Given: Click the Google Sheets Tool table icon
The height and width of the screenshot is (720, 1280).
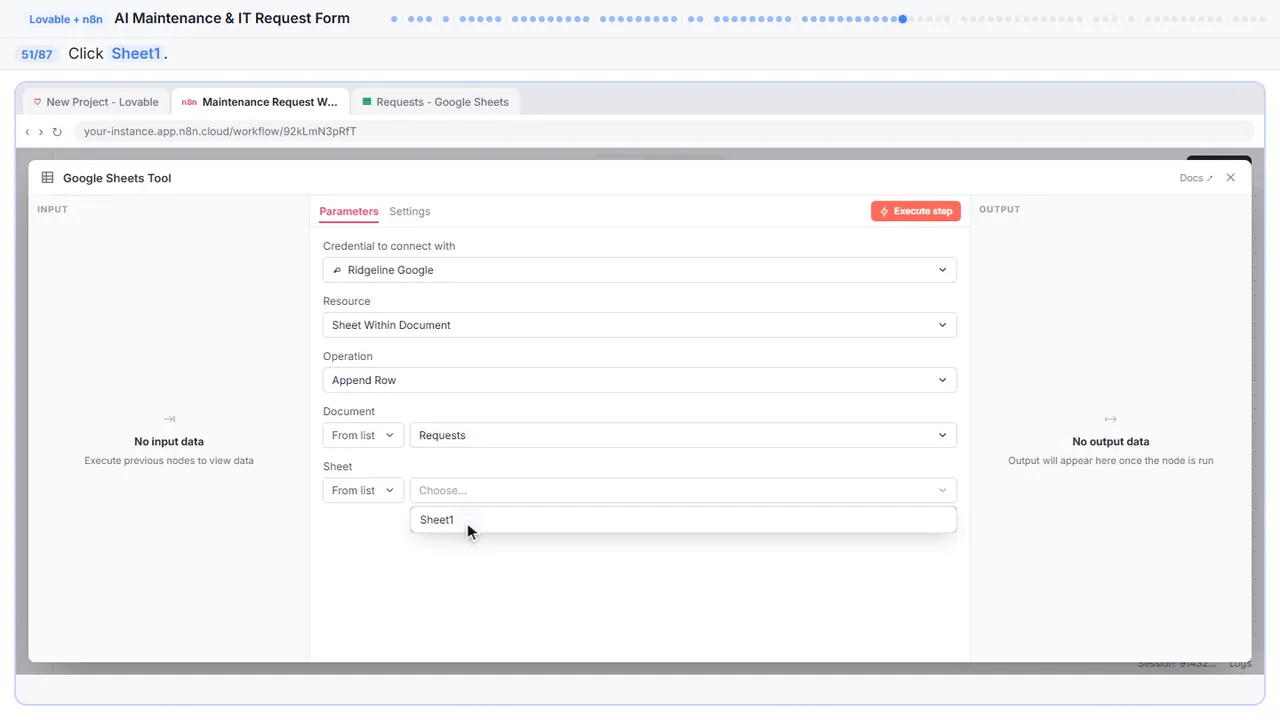Looking at the screenshot, I should point(48,178).
